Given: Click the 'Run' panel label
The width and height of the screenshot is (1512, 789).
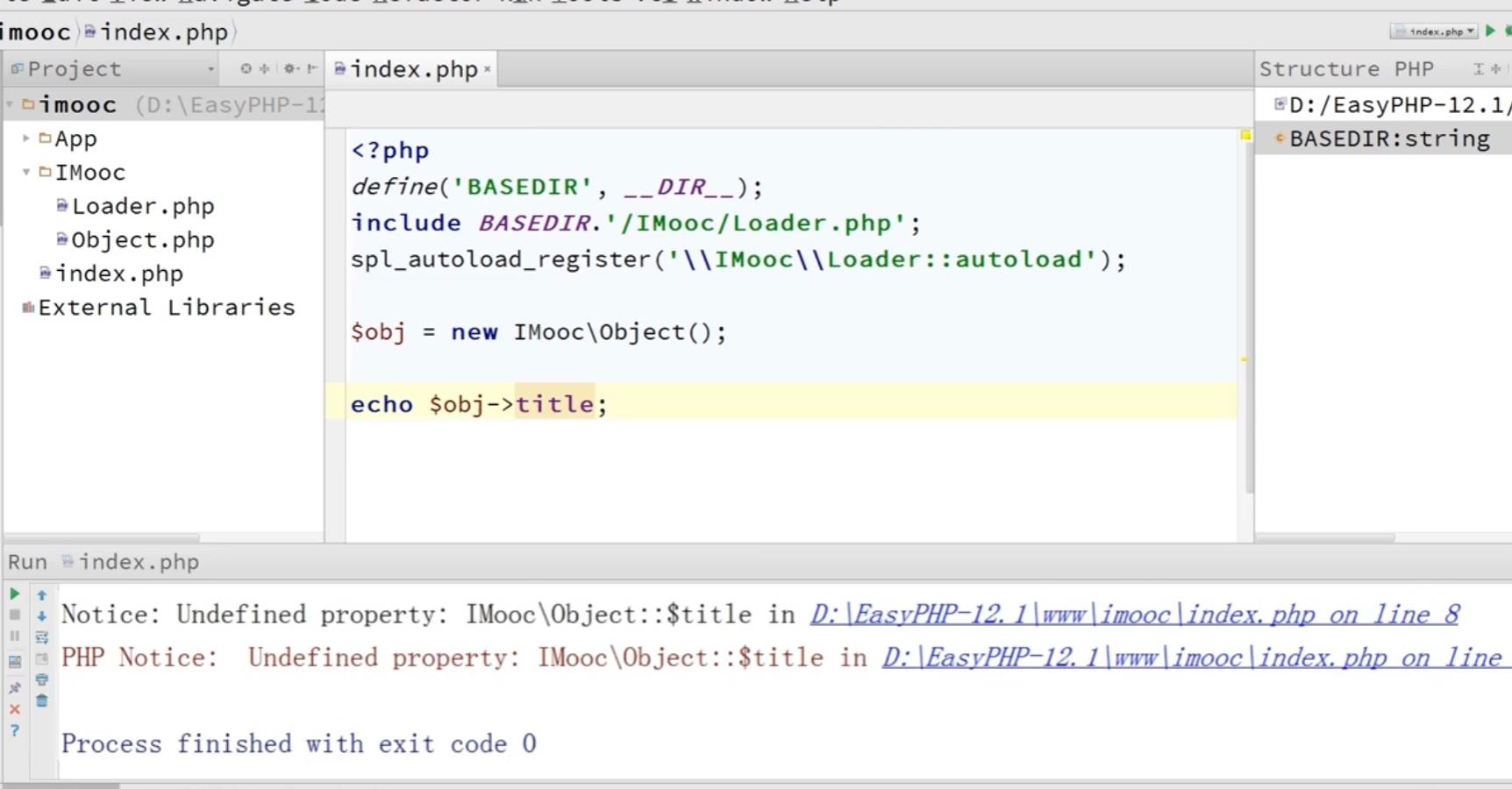Looking at the screenshot, I should click(27, 562).
